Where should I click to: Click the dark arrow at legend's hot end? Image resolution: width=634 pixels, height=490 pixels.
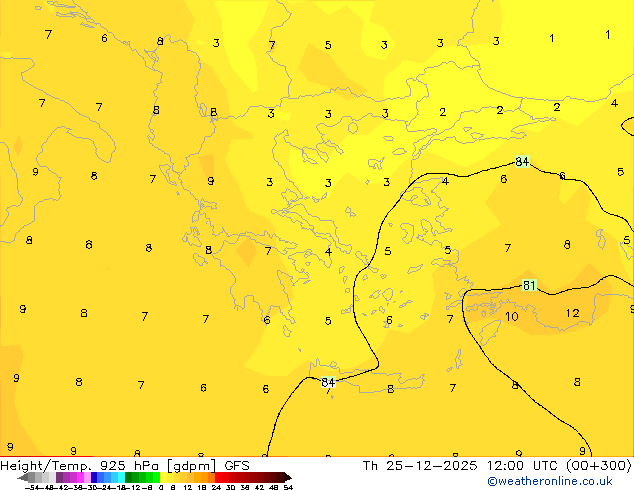point(288,478)
